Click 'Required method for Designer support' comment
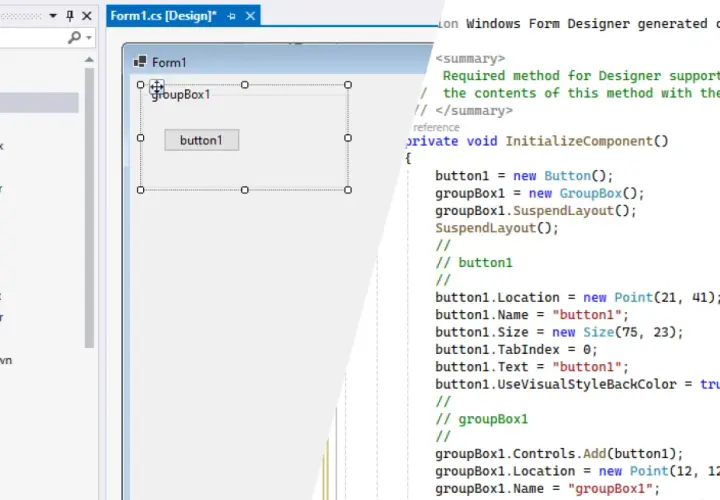Viewport: 720px width, 500px height. click(581, 76)
